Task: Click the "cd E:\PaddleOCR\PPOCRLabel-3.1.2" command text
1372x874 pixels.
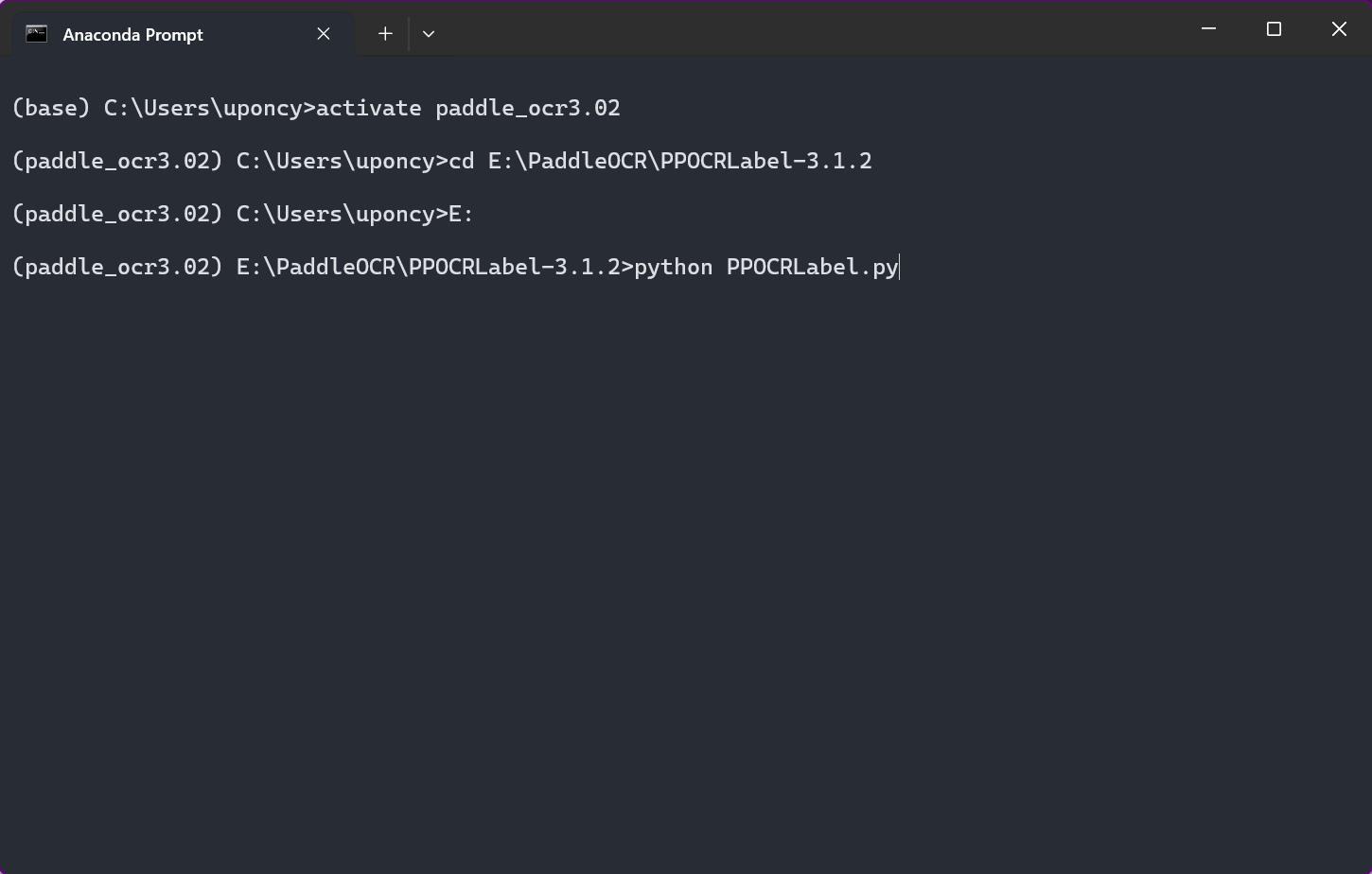Action: click(x=660, y=161)
